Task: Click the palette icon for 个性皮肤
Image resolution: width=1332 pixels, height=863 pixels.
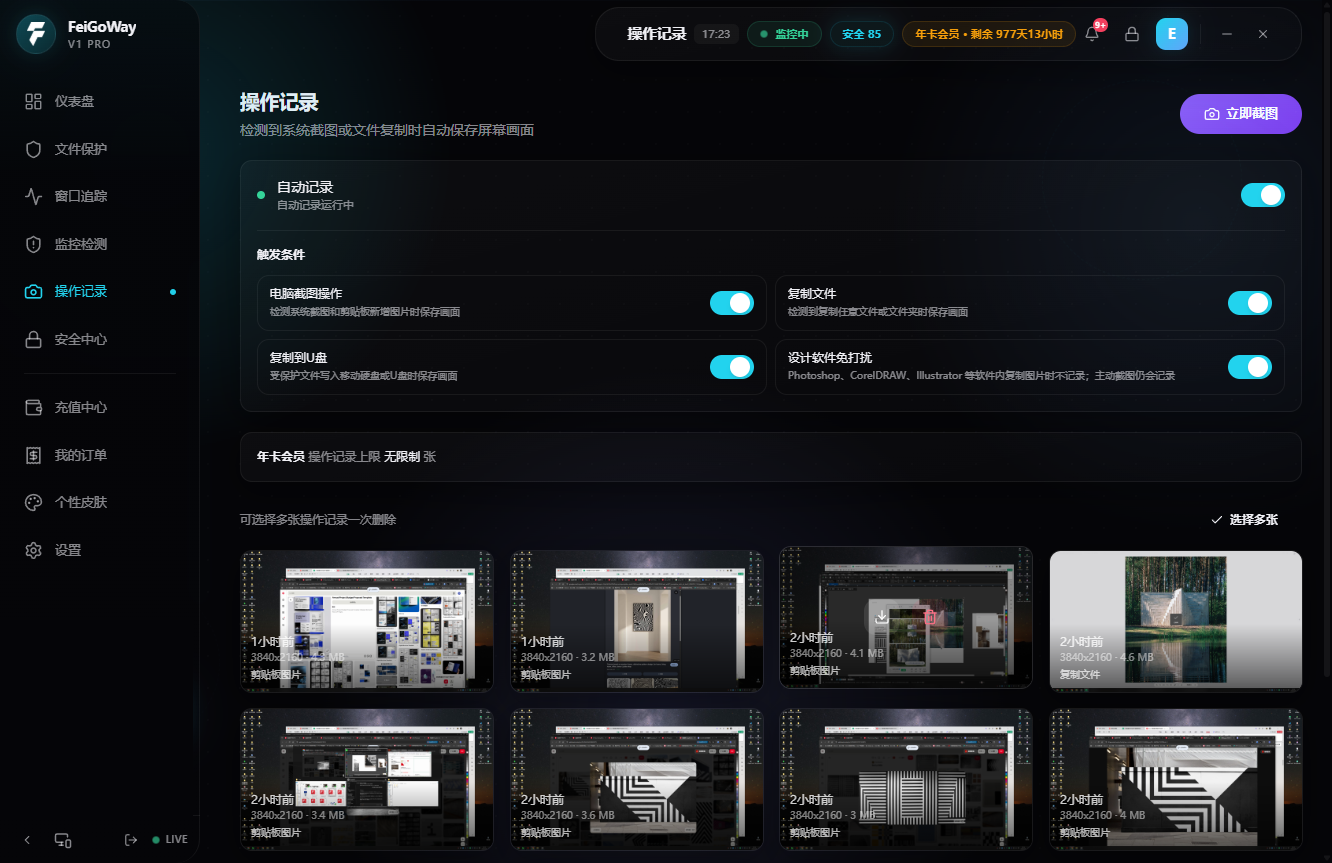Action: (x=34, y=502)
